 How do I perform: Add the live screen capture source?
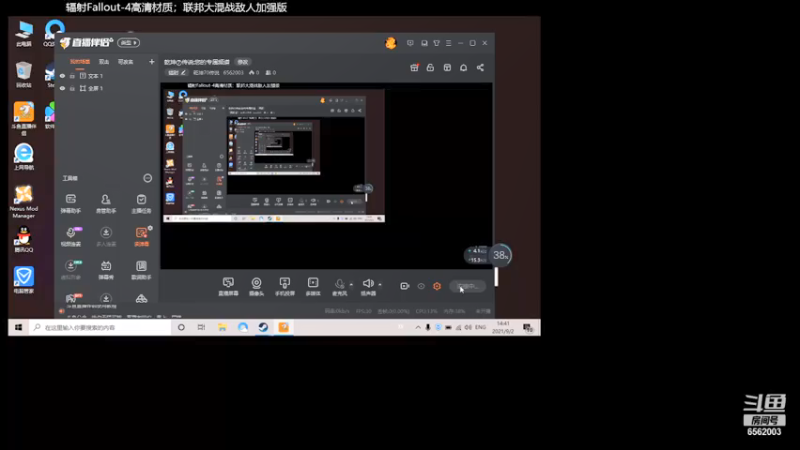click(228, 286)
